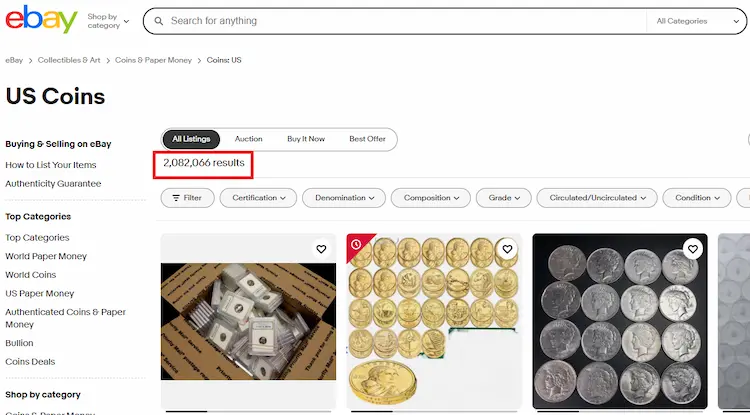
Task: Open the Filter options button
Action: 187,198
